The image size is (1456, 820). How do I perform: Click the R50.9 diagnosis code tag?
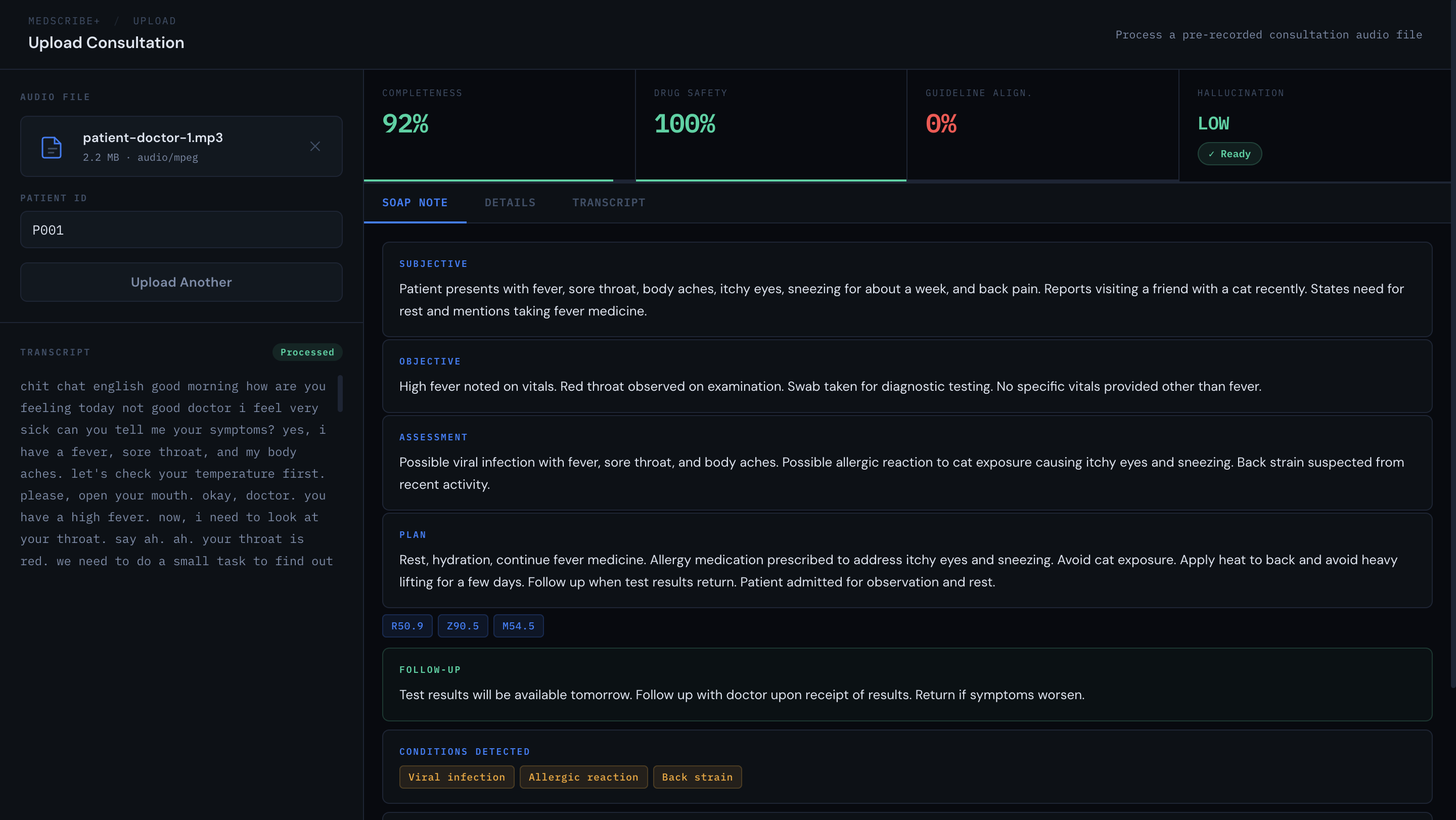[x=407, y=626]
